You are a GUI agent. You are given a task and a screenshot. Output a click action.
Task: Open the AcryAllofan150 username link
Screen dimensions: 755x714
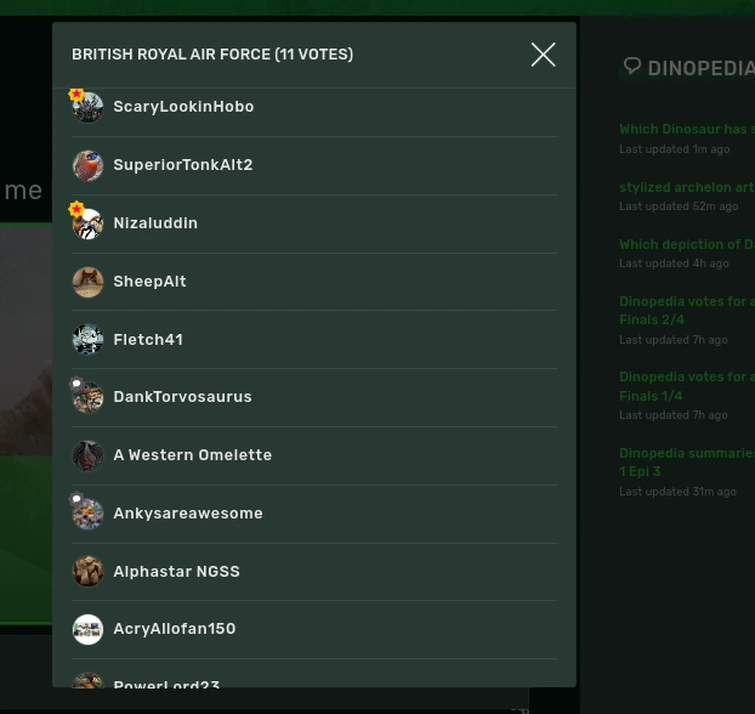click(x=174, y=629)
